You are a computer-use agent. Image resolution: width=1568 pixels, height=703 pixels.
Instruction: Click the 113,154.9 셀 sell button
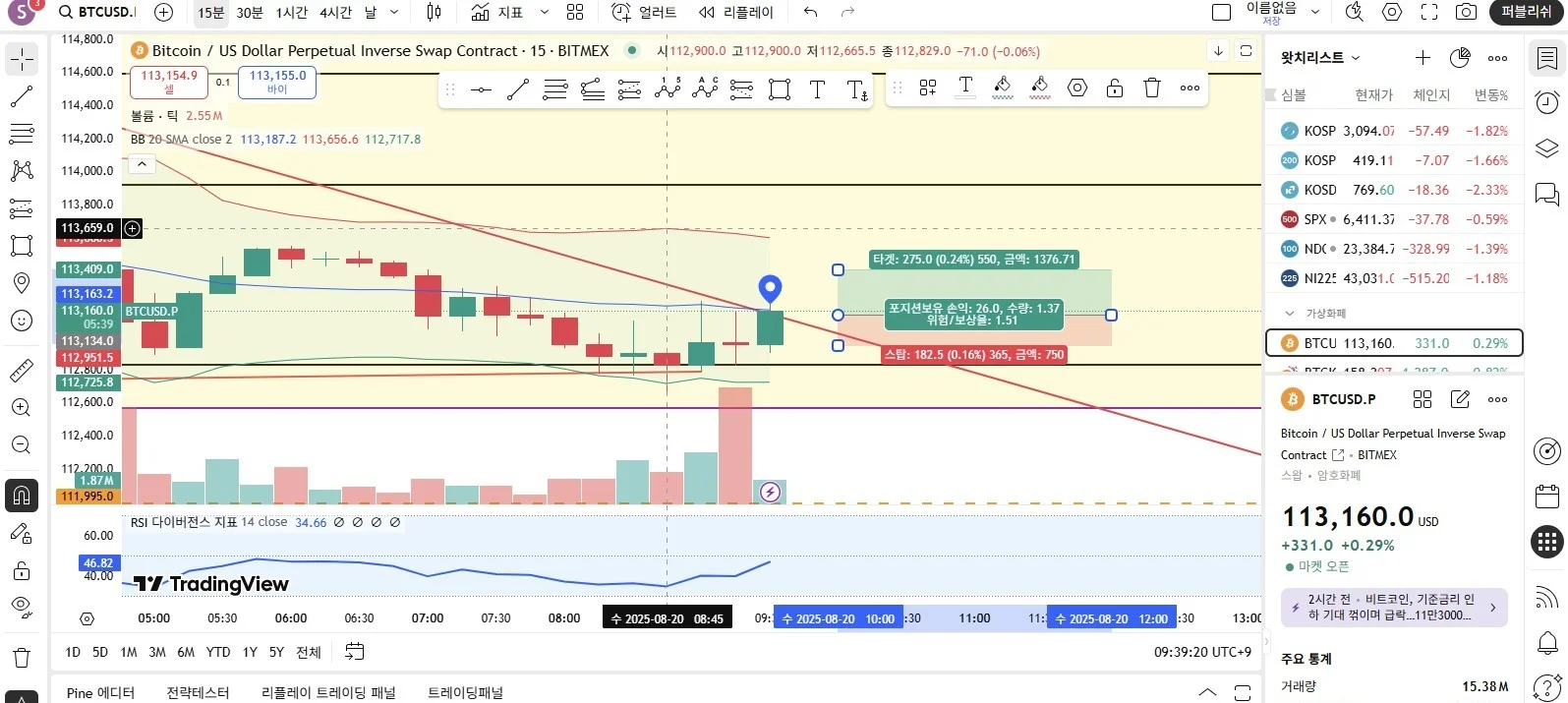tap(169, 83)
